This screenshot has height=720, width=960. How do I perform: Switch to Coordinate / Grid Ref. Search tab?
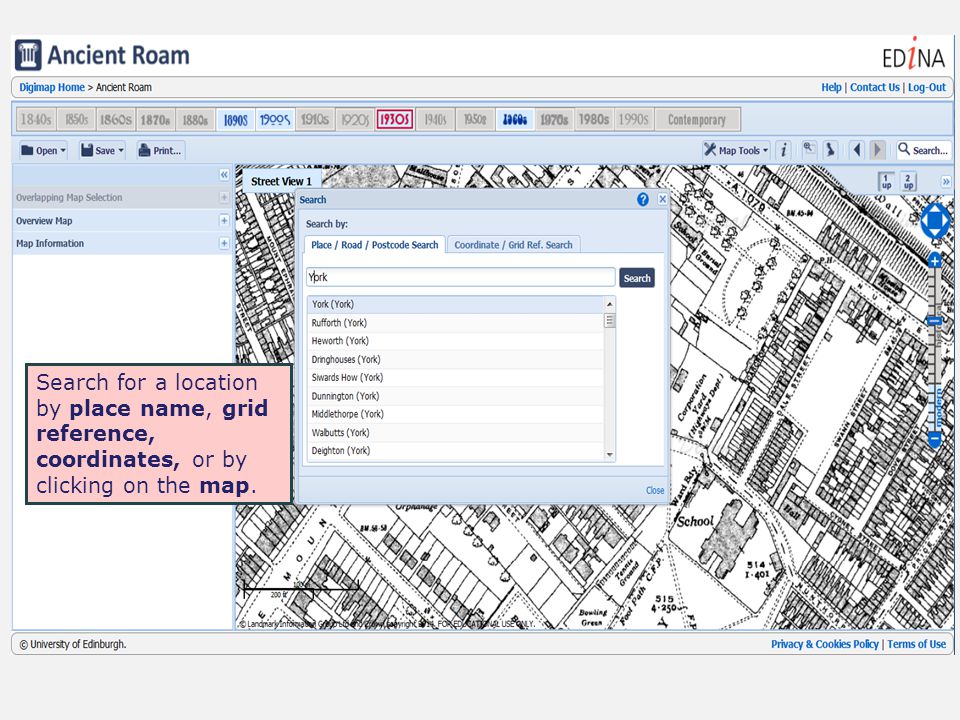513,245
